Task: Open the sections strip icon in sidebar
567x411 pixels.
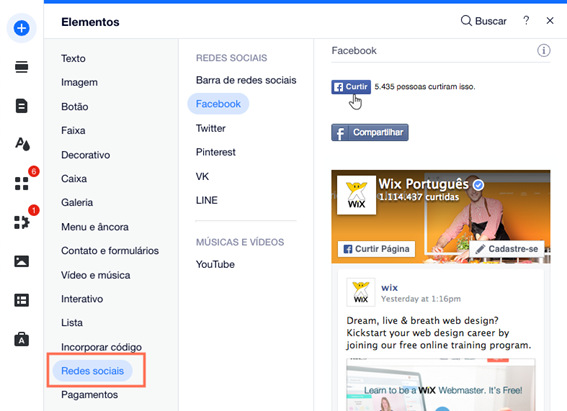Action: pyautogui.click(x=21, y=67)
